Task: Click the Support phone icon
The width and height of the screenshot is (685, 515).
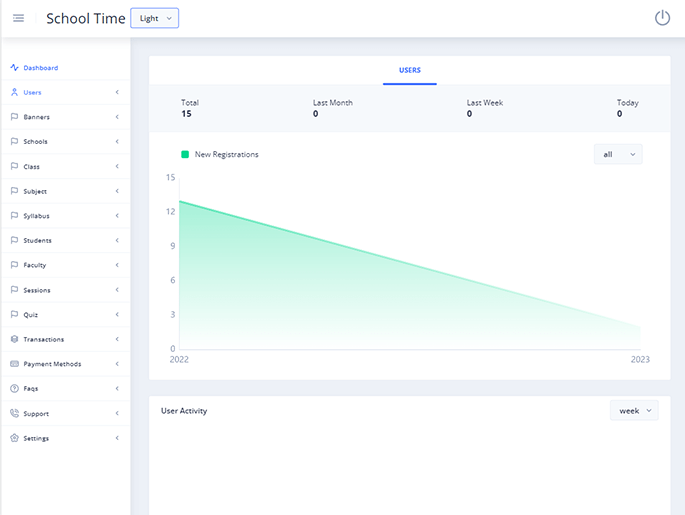Action: pyautogui.click(x=14, y=413)
